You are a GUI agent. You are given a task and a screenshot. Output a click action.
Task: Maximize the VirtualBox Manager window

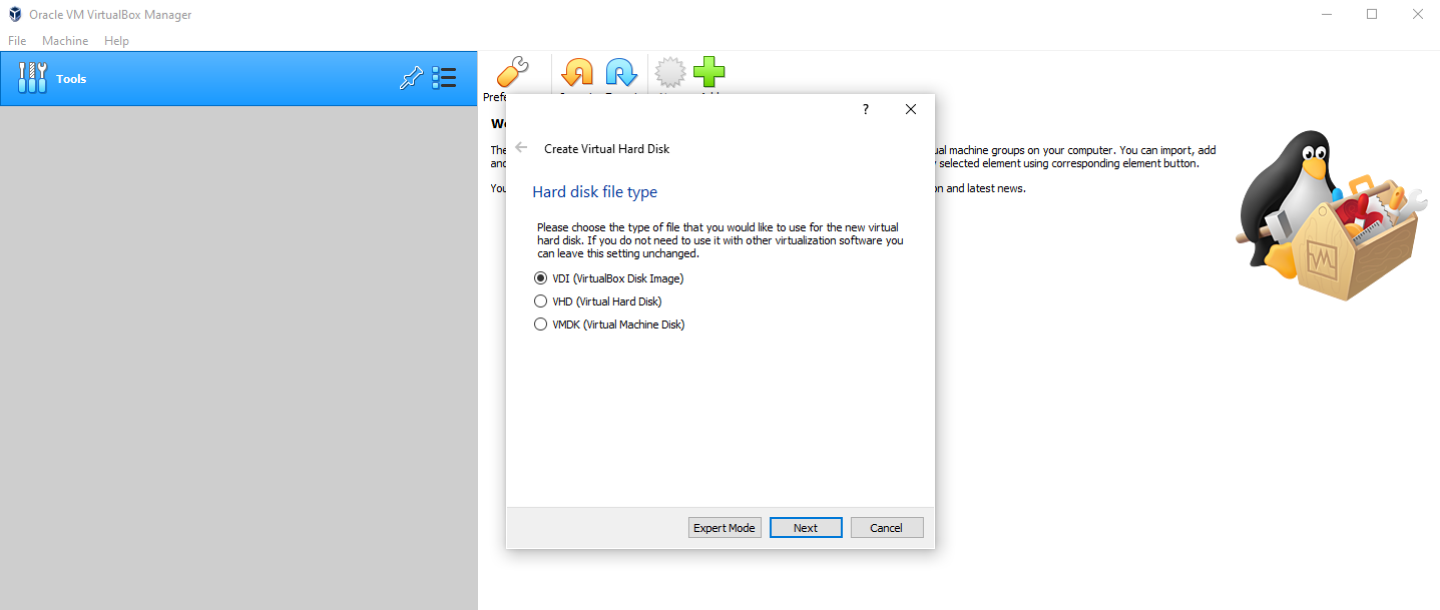(x=1372, y=14)
